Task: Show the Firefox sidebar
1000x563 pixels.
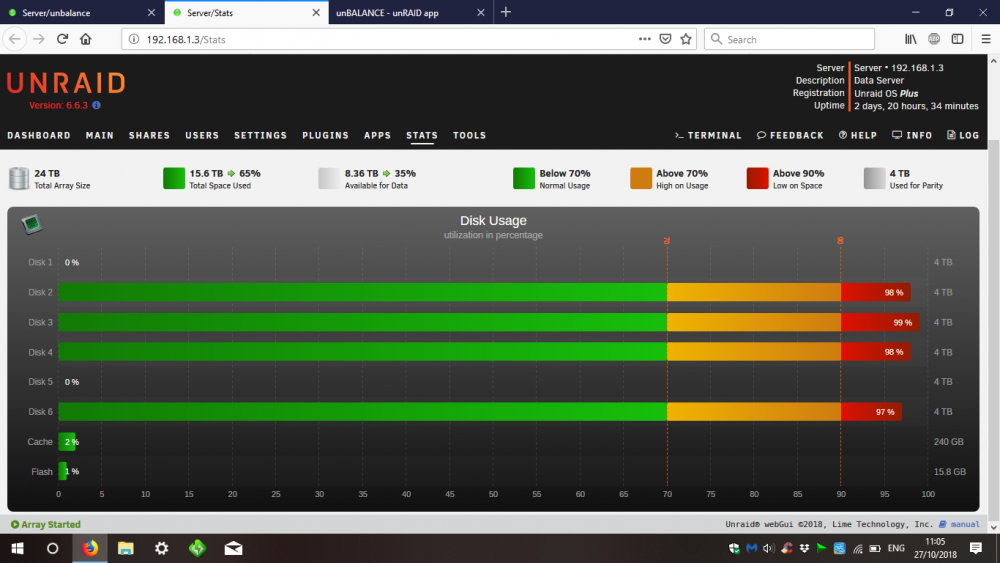Action: pos(957,39)
